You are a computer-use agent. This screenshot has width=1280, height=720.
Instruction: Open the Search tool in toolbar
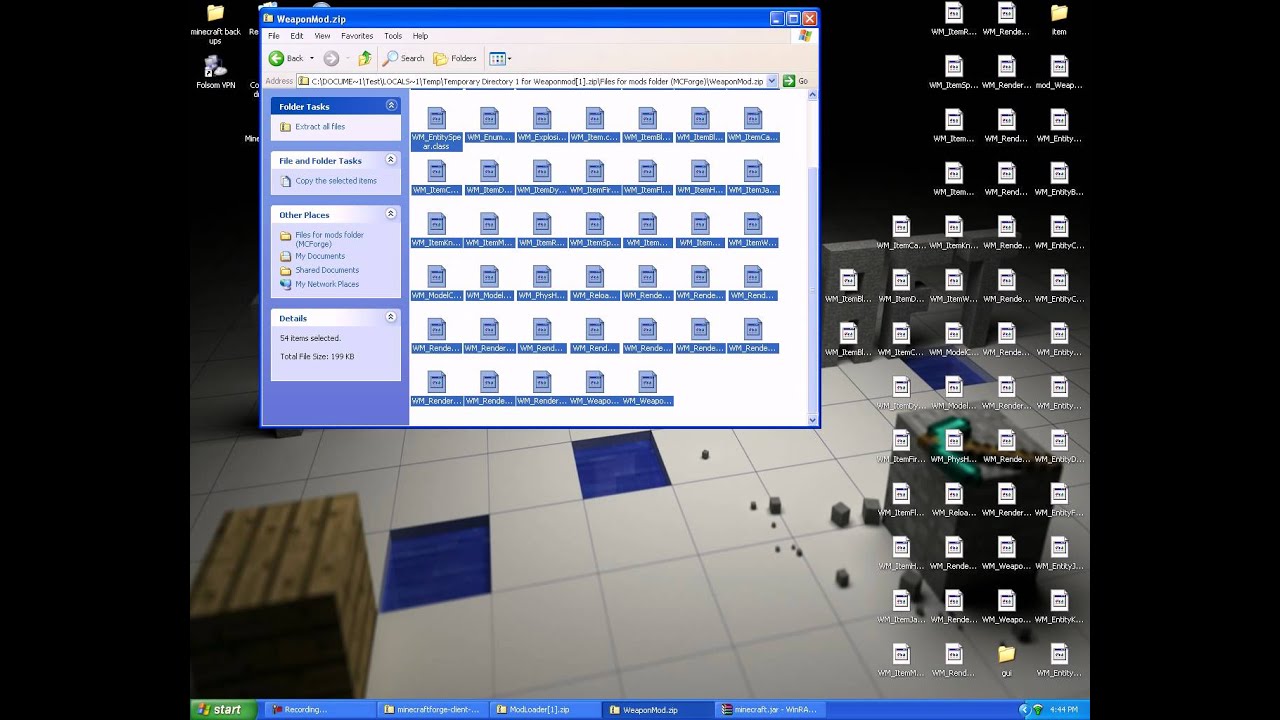pos(404,58)
